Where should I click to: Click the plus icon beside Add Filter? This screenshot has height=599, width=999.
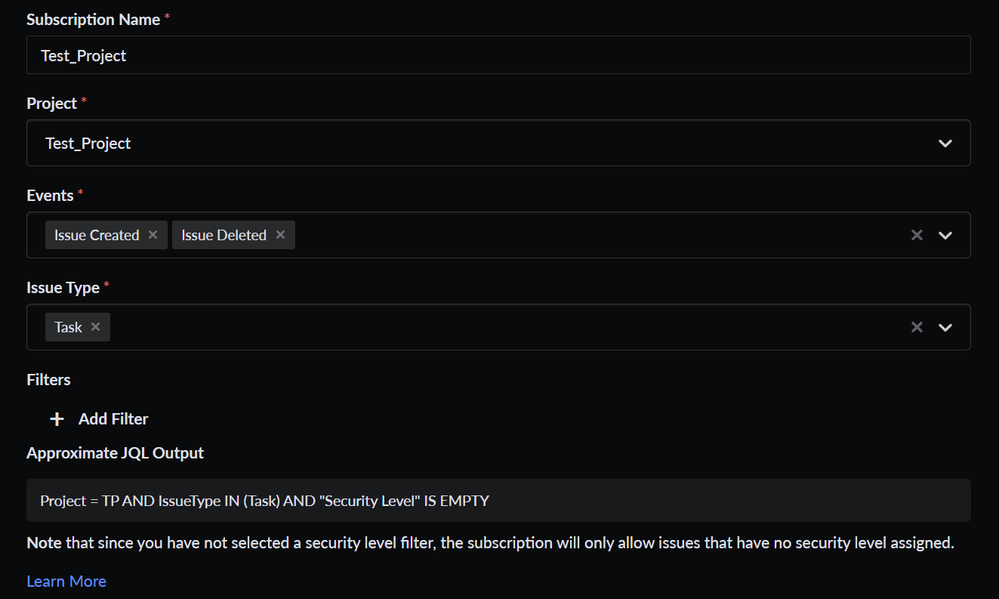coord(56,419)
